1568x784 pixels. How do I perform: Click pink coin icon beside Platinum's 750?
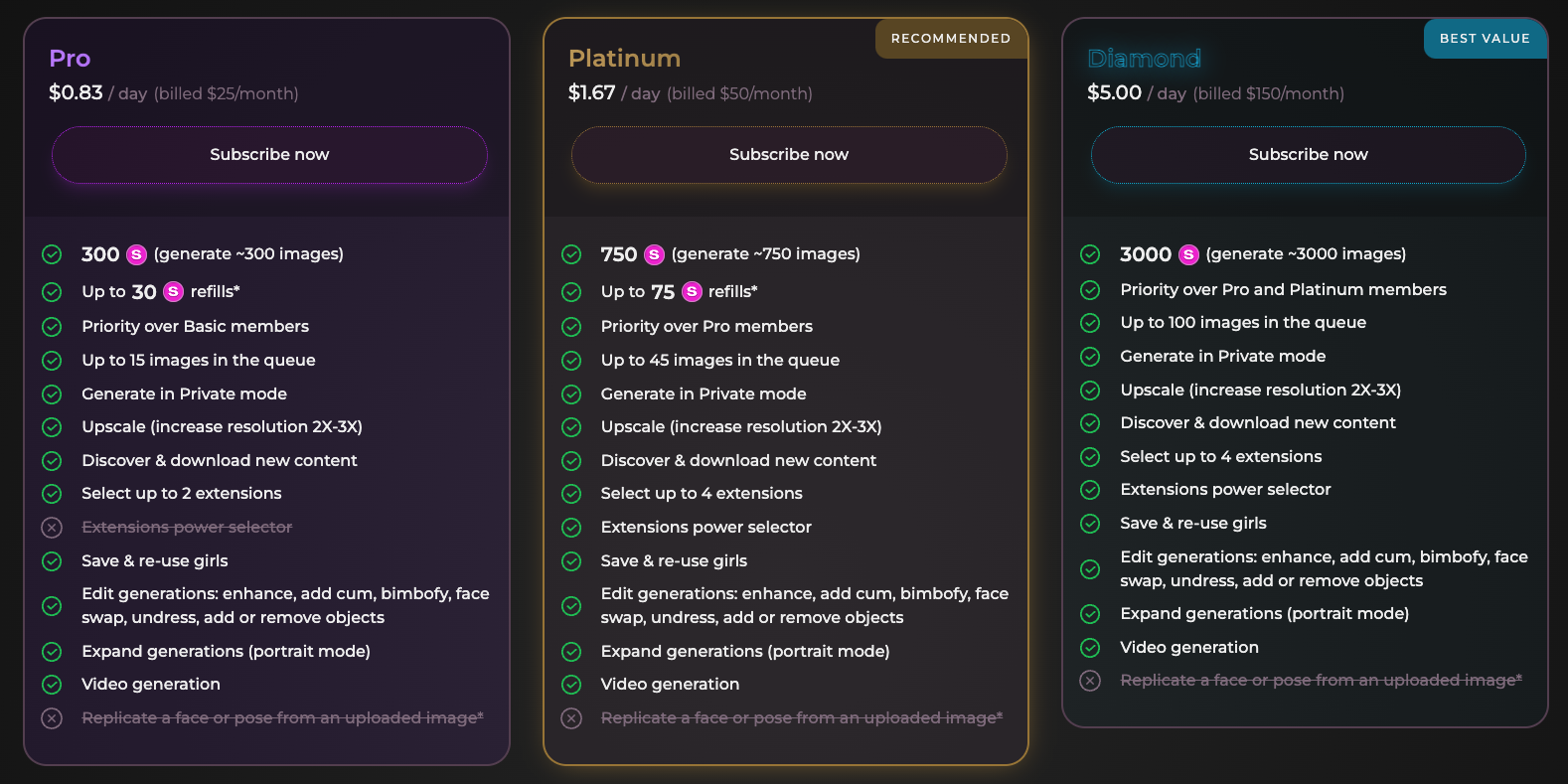(654, 255)
